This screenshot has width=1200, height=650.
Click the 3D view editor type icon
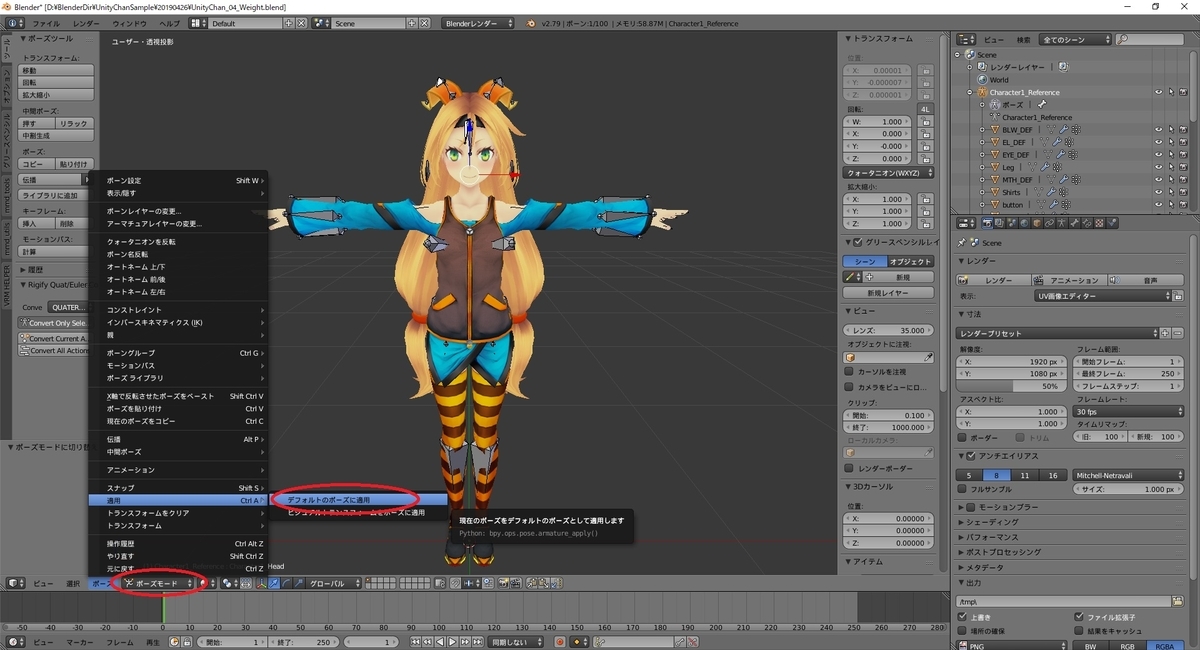pyautogui.click(x=13, y=582)
